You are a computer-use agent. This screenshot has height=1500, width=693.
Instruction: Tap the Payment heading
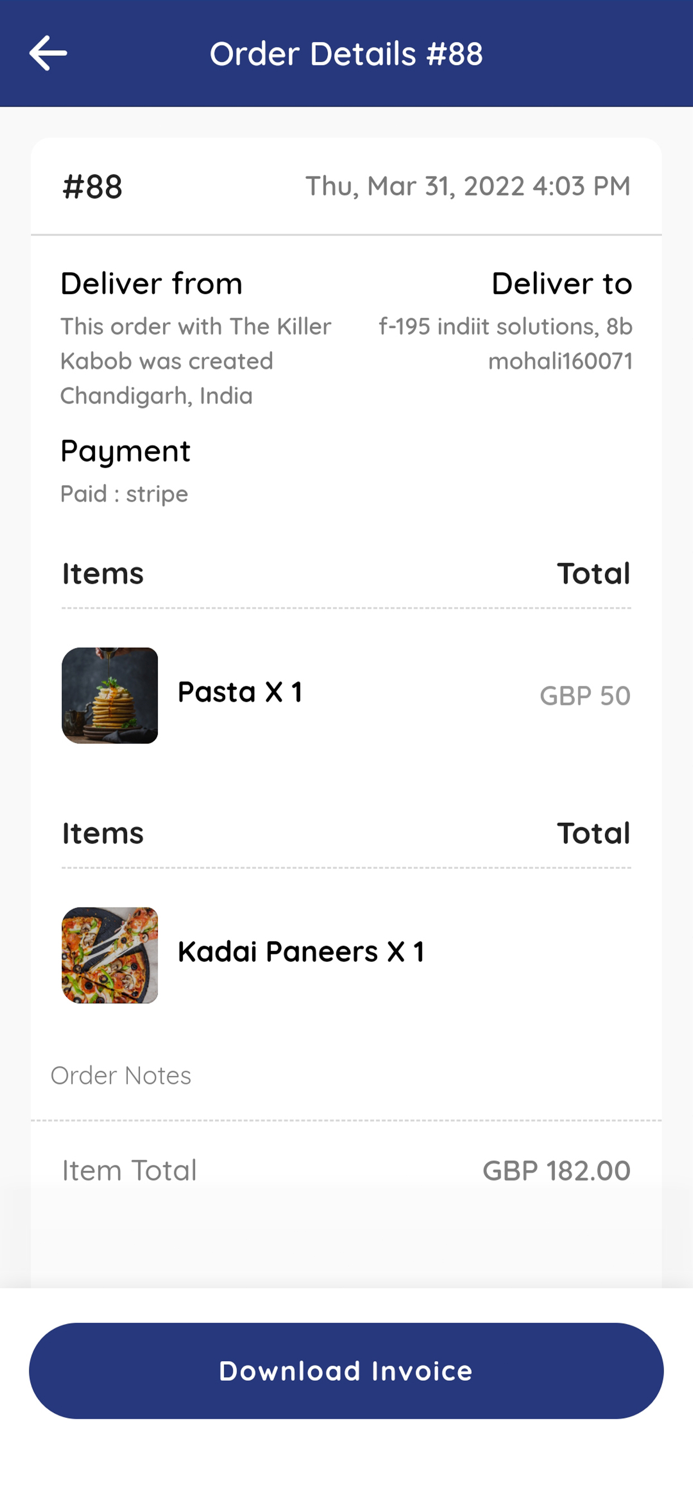tap(125, 451)
